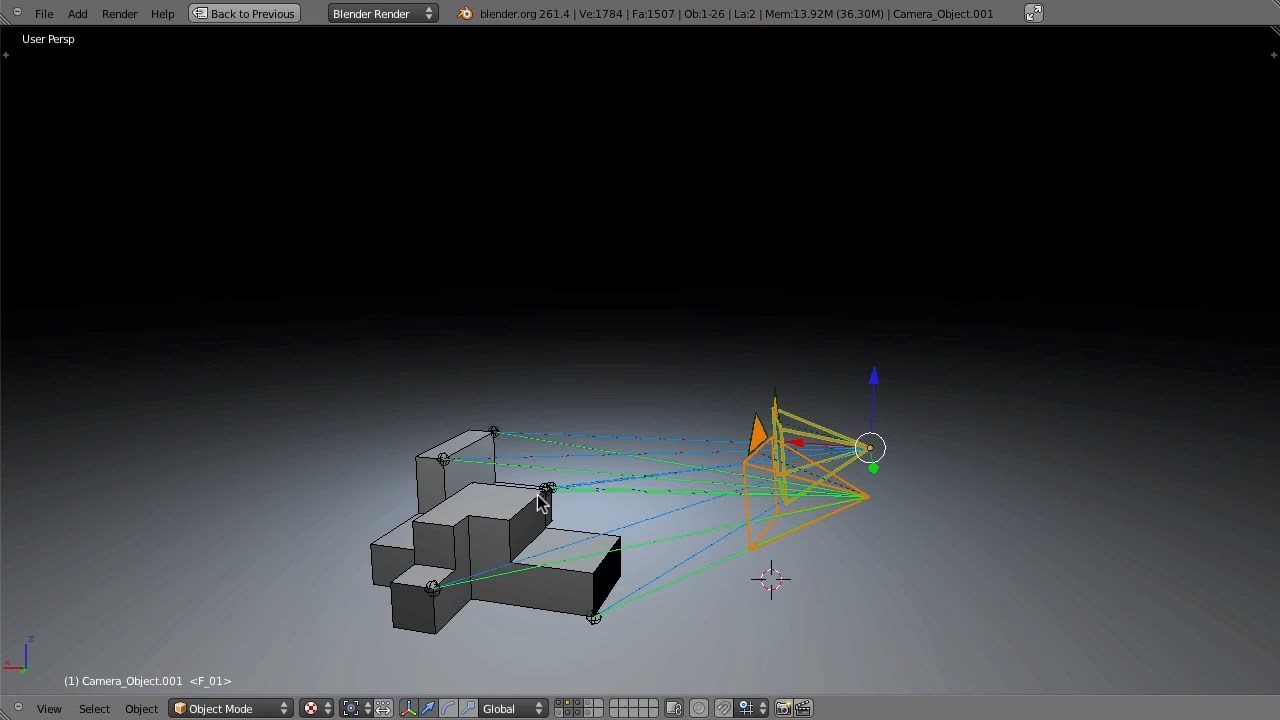1280x720 pixels.
Task: Select the scale manipulator icon
Action: pos(467,708)
